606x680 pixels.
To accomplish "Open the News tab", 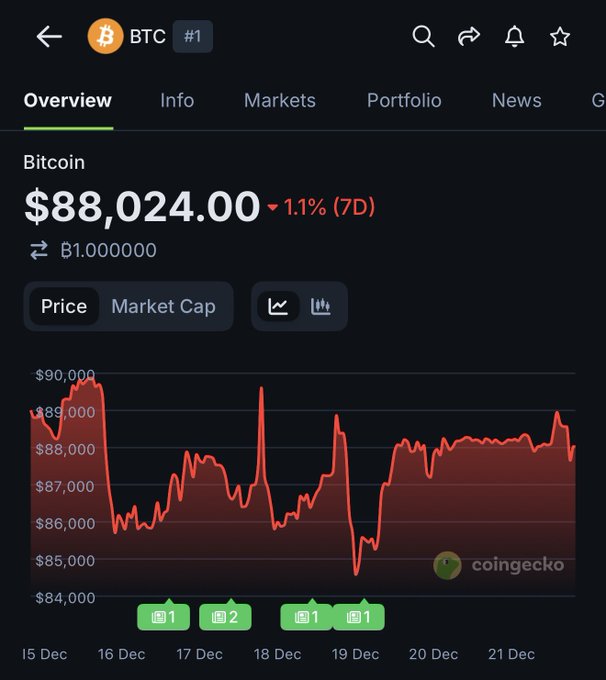I will (x=516, y=100).
